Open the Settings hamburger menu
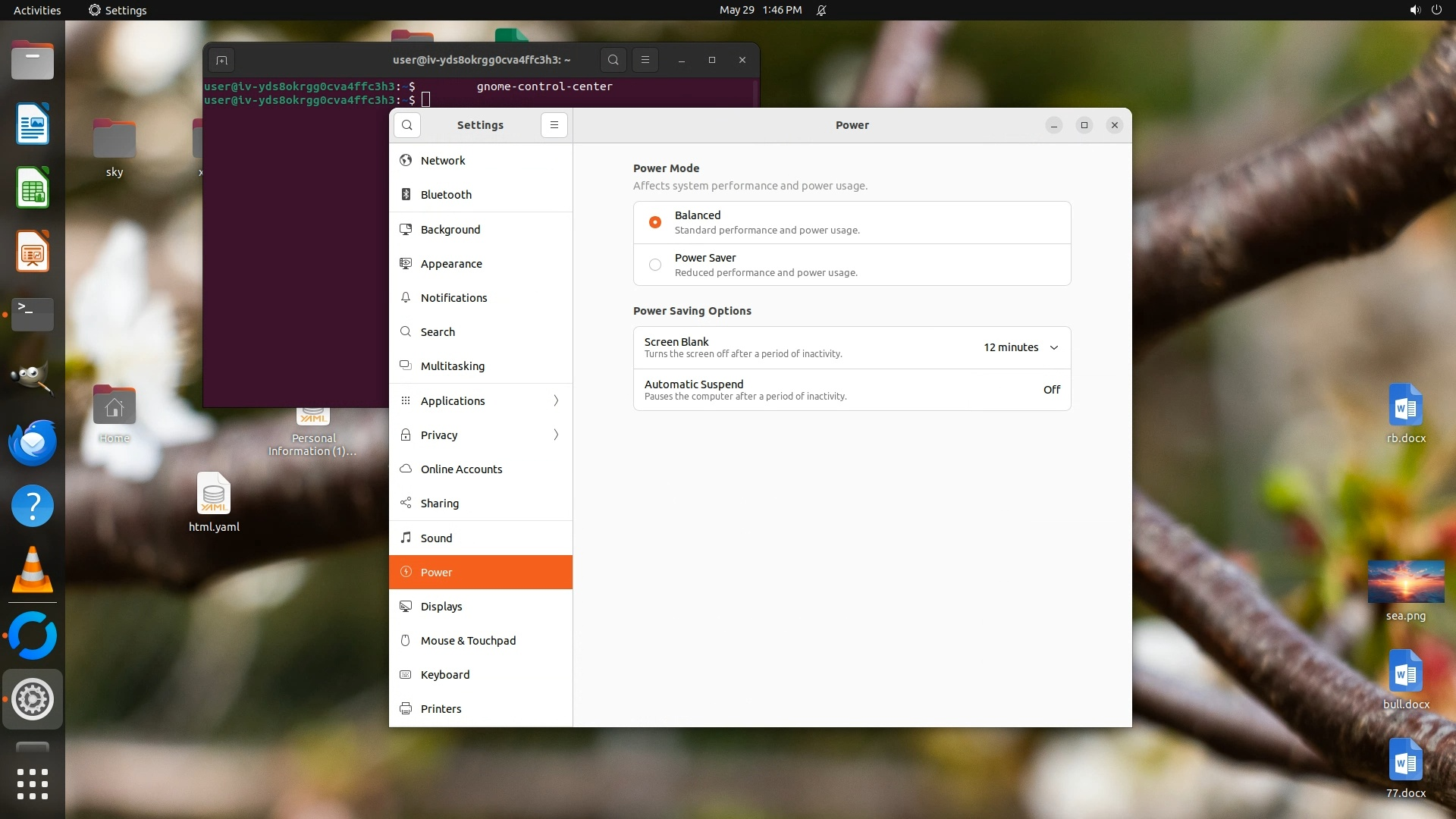Viewport: 1456px width, 819px height. point(554,125)
